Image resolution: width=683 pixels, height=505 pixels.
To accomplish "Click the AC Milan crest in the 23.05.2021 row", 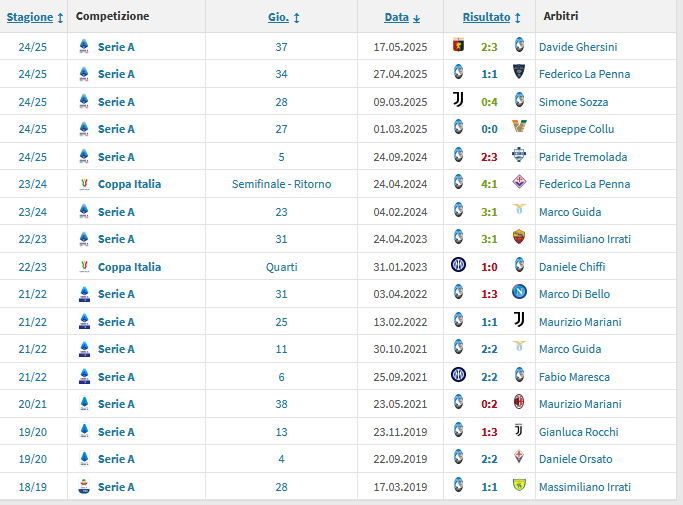I will (x=519, y=404).
